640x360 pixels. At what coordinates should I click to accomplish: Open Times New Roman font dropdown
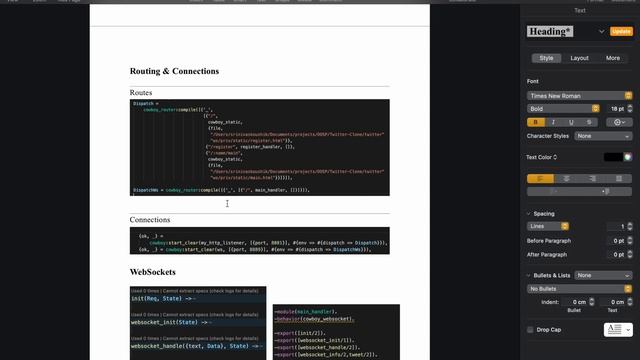[x=579, y=96]
